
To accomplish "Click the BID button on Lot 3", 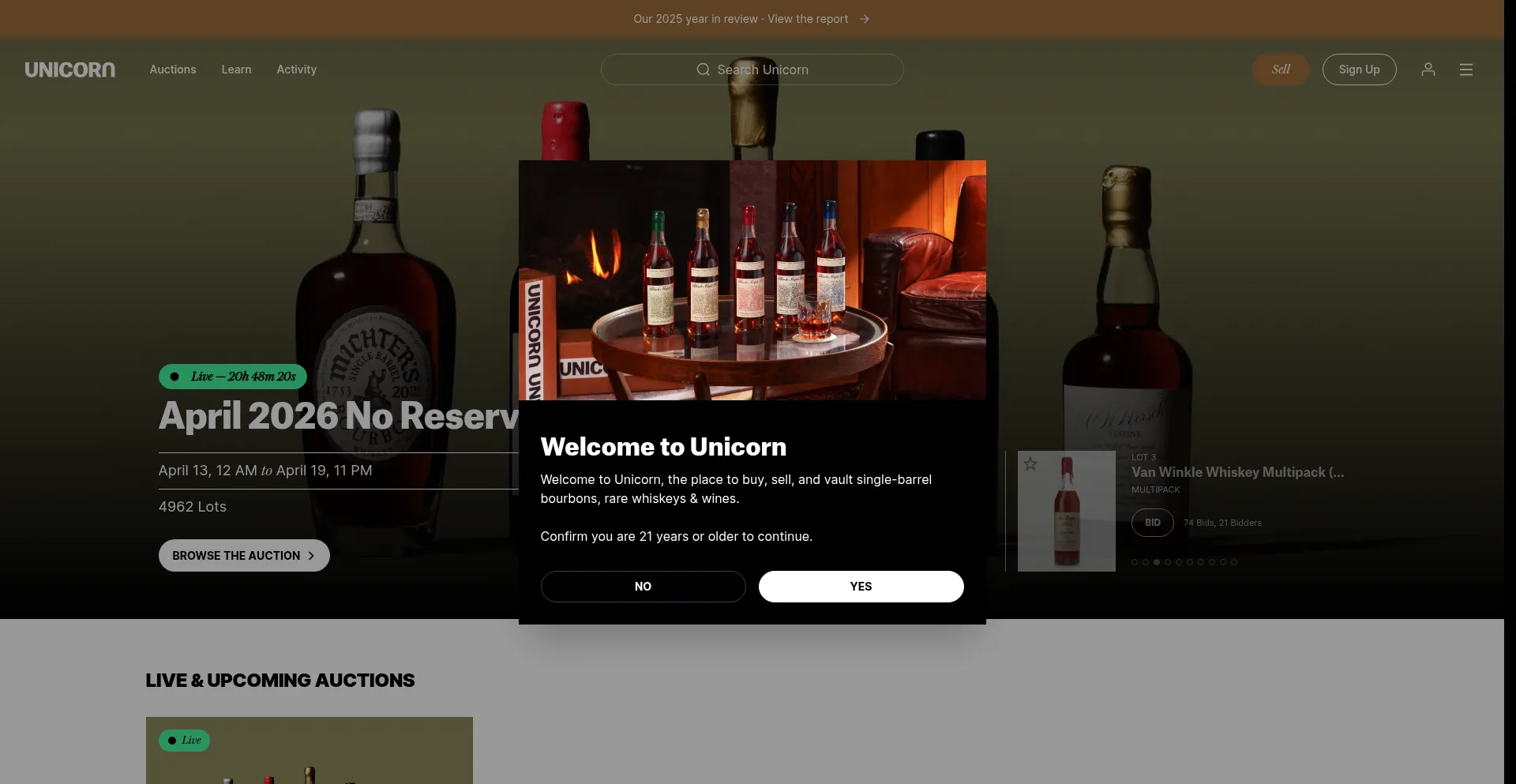I will 1153,523.
